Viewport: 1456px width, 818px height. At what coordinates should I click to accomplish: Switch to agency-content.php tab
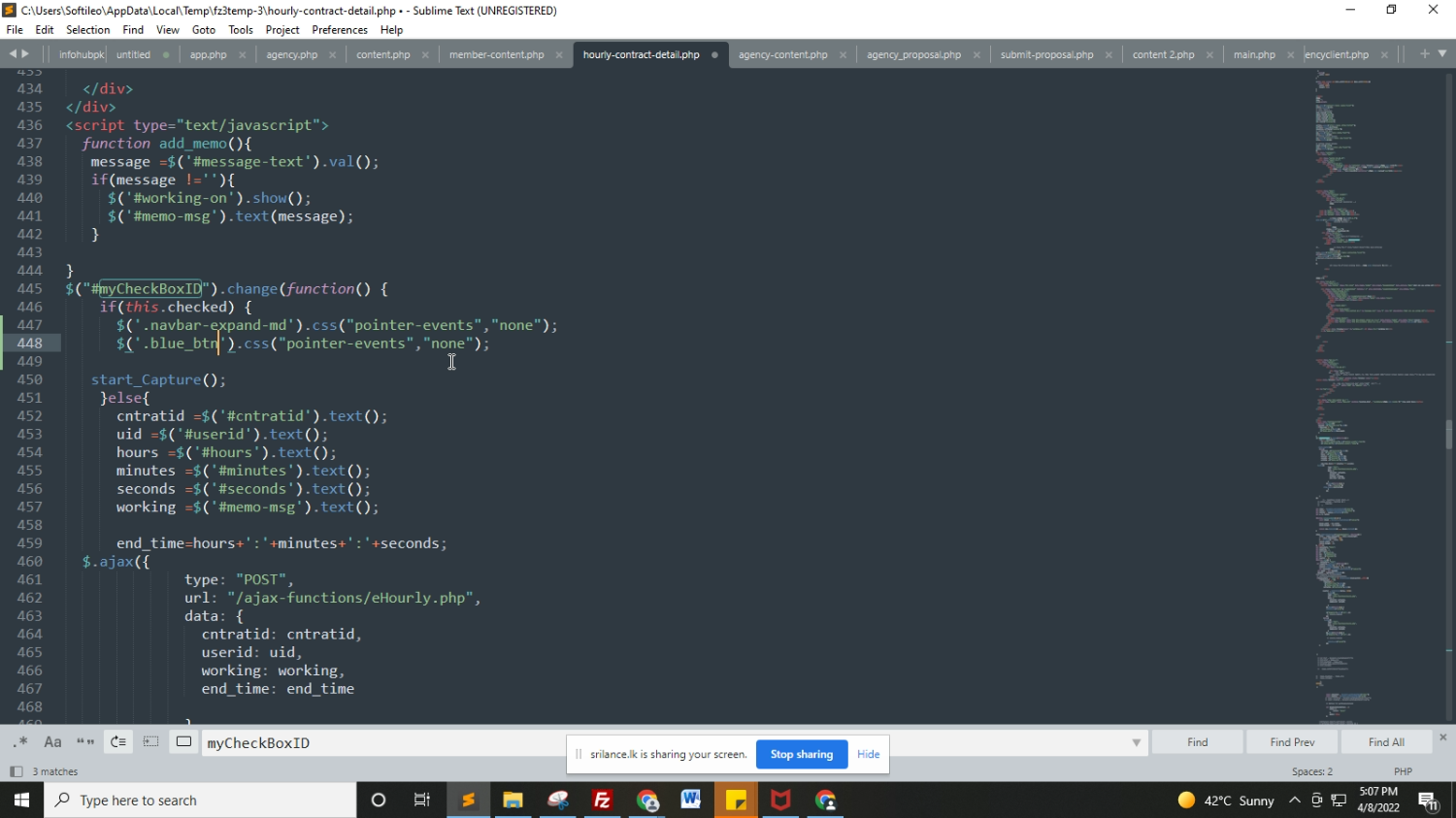[782, 54]
